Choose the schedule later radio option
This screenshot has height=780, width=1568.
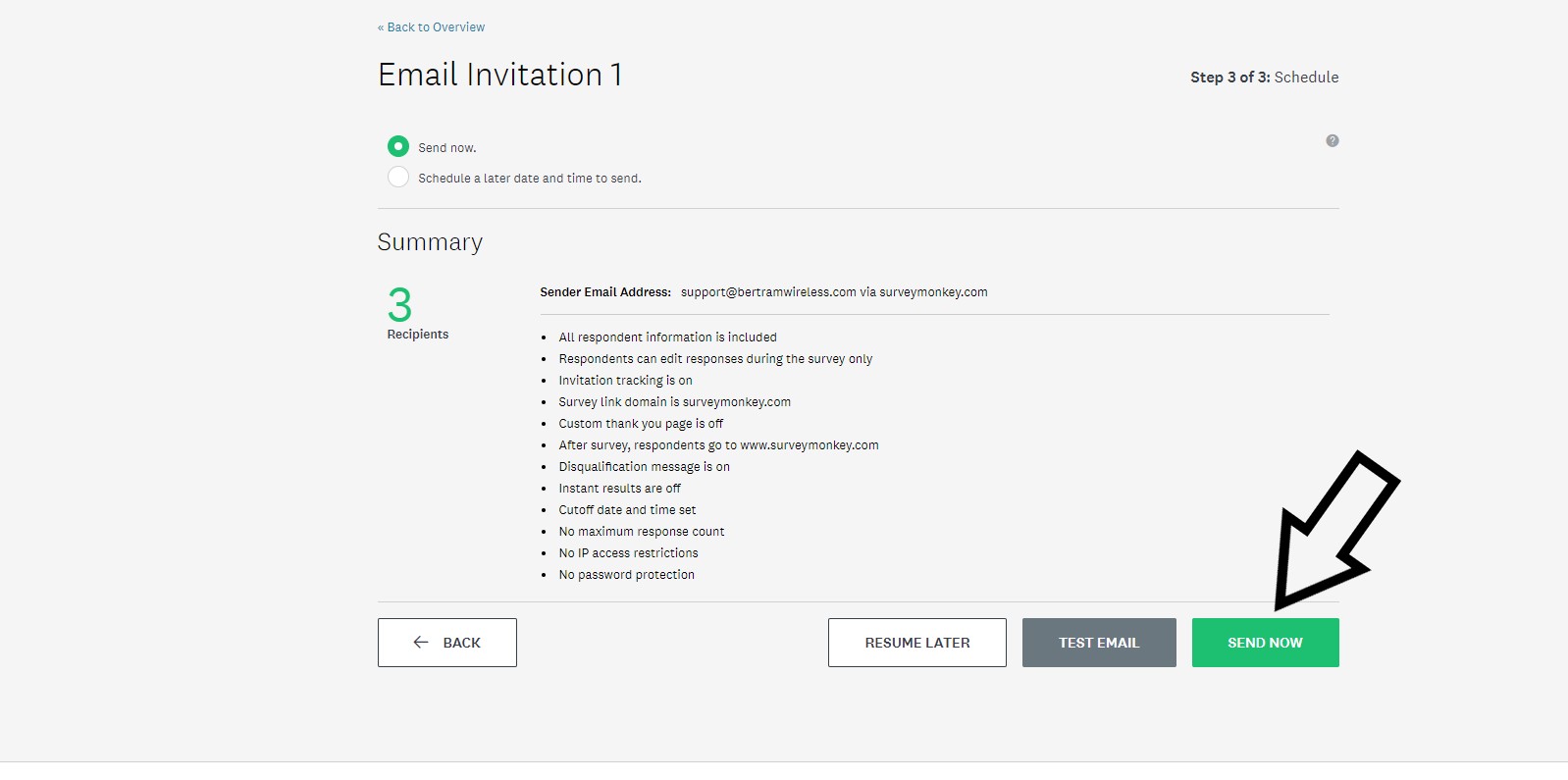click(398, 178)
